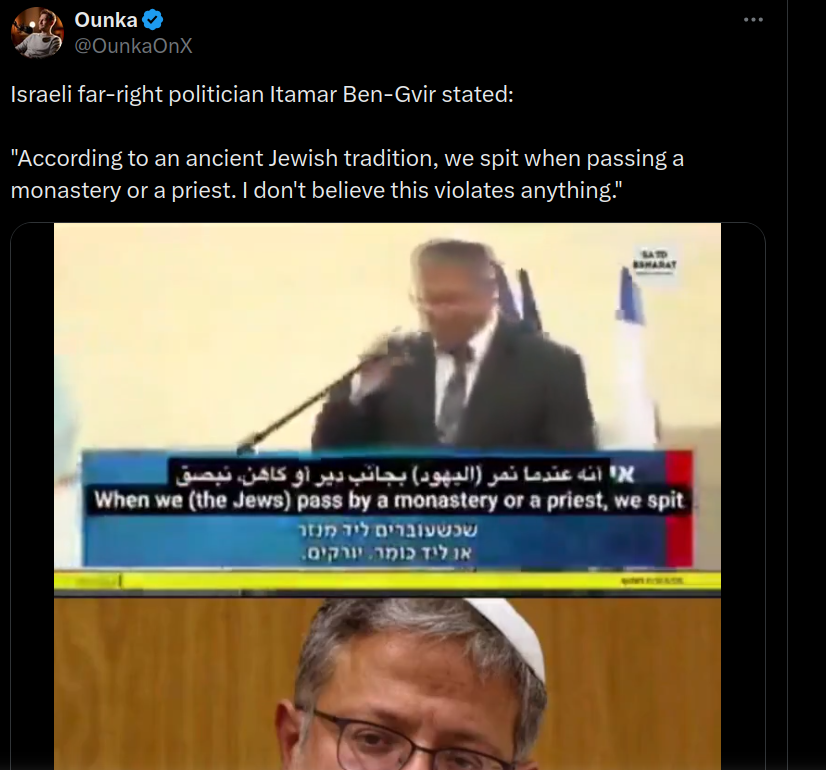
Task: Visit the @OunkaOnX handle link
Action: tap(133, 46)
